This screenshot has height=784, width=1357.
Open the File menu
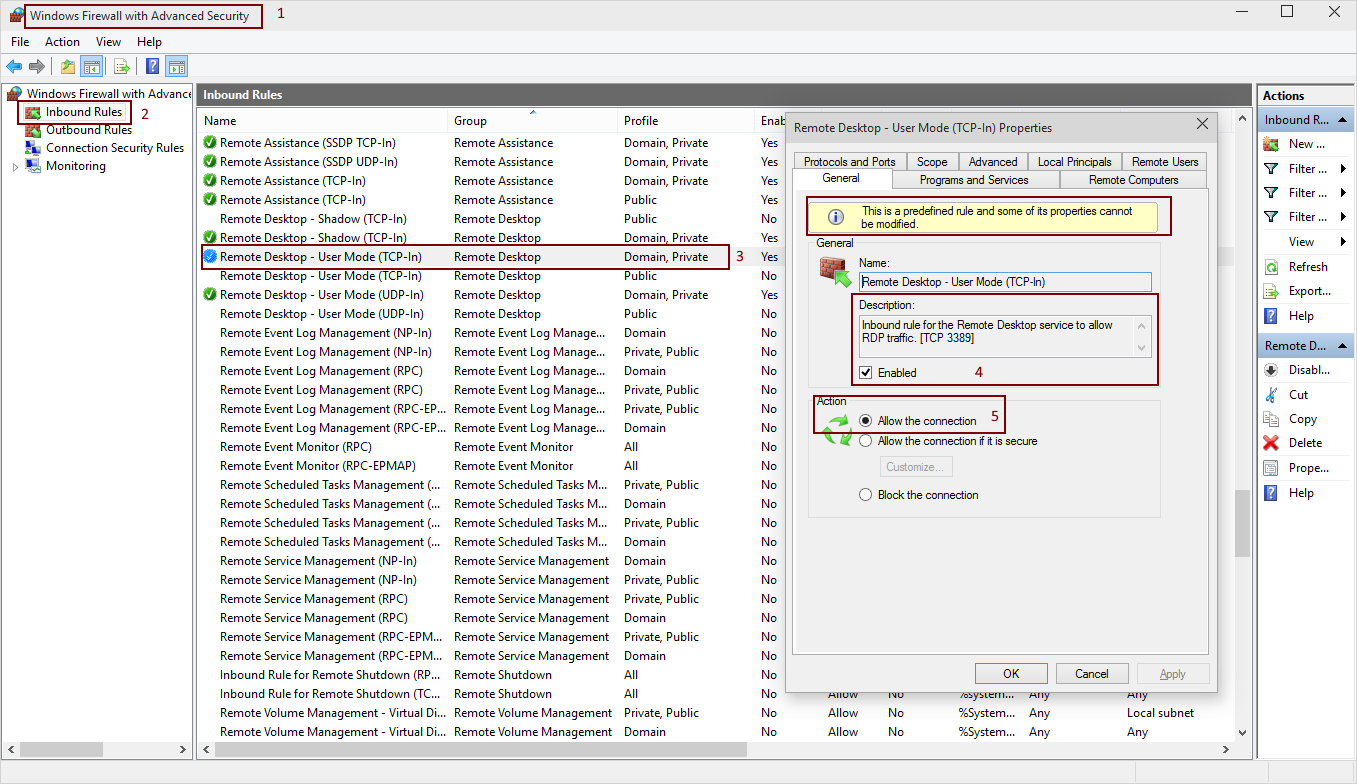[x=20, y=42]
